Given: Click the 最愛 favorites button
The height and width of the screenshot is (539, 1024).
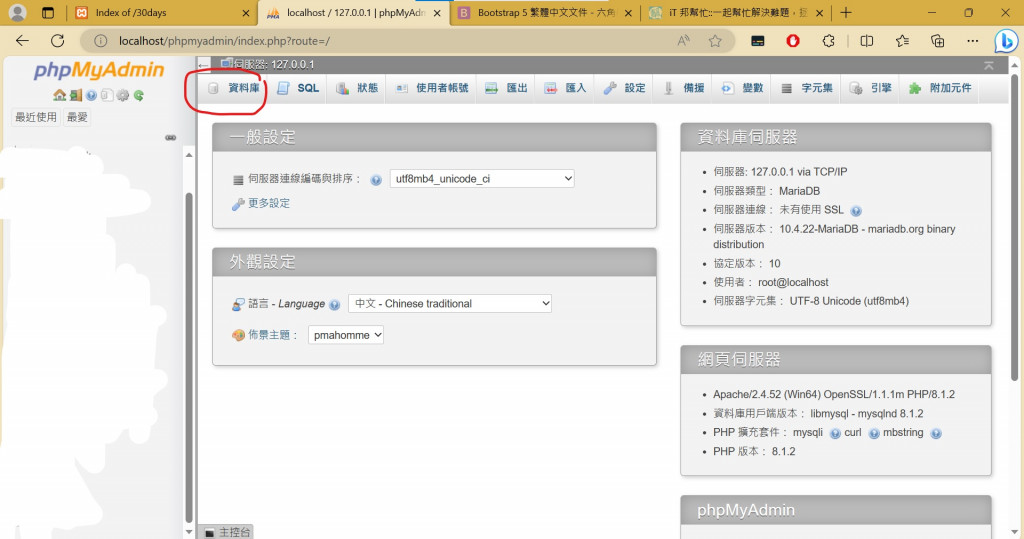Looking at the screenshot, I should point(77,118).
